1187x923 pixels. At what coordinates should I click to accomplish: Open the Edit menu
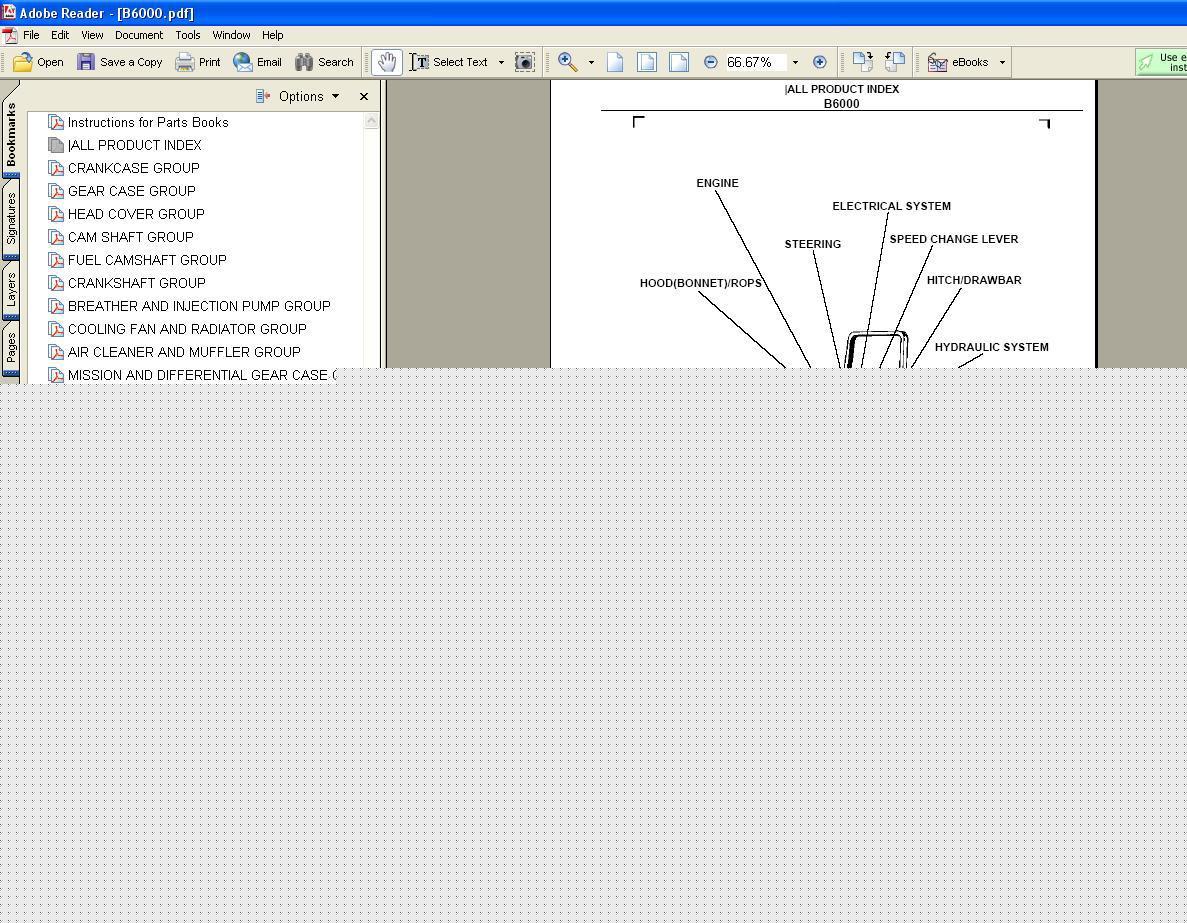(x=60, y=36)
